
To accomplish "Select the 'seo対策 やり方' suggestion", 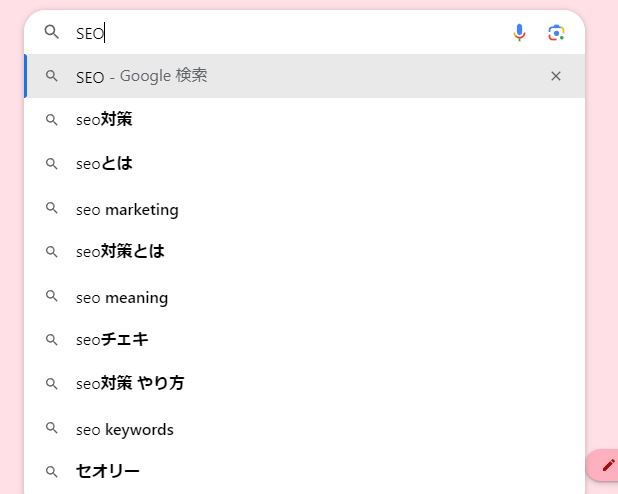I will click(304, 384).
